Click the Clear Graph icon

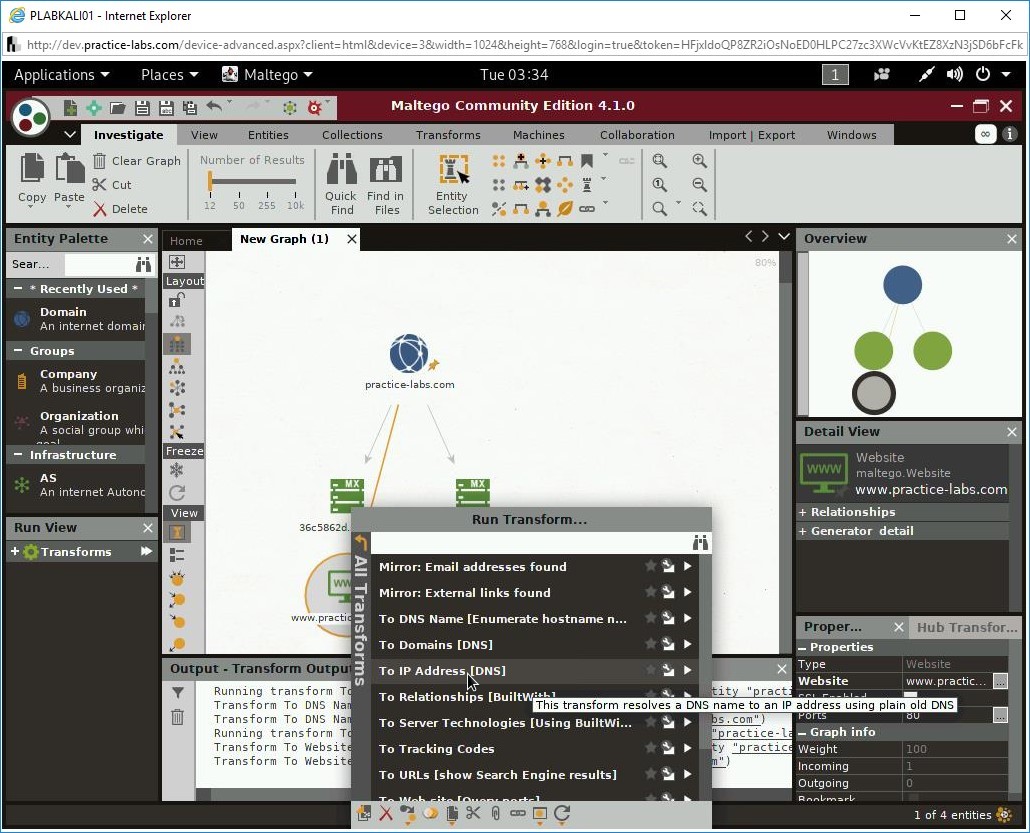[x=100, y=161]
